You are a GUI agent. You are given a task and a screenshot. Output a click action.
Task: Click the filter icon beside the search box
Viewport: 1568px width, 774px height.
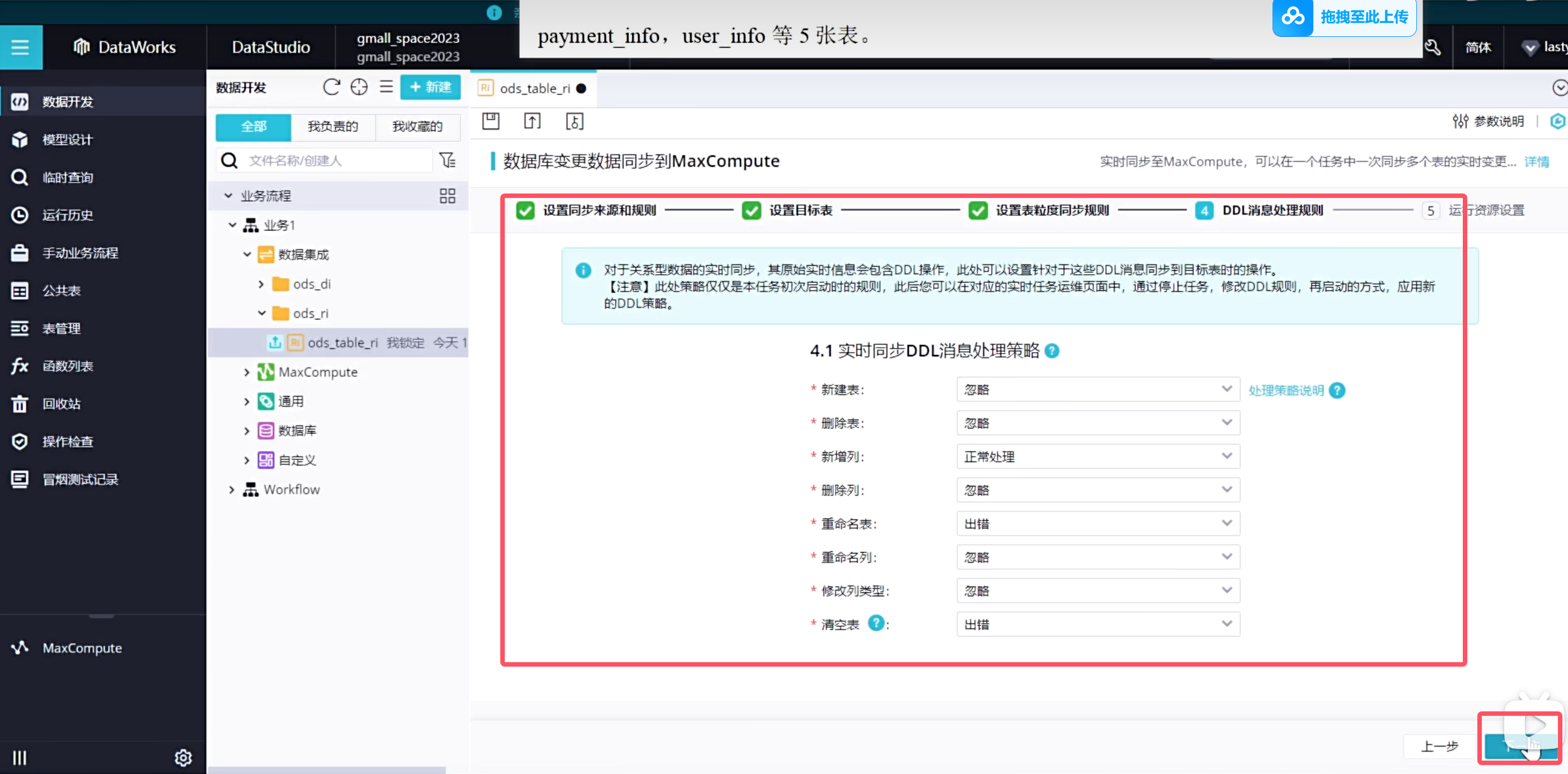click(x=447, y=160)
